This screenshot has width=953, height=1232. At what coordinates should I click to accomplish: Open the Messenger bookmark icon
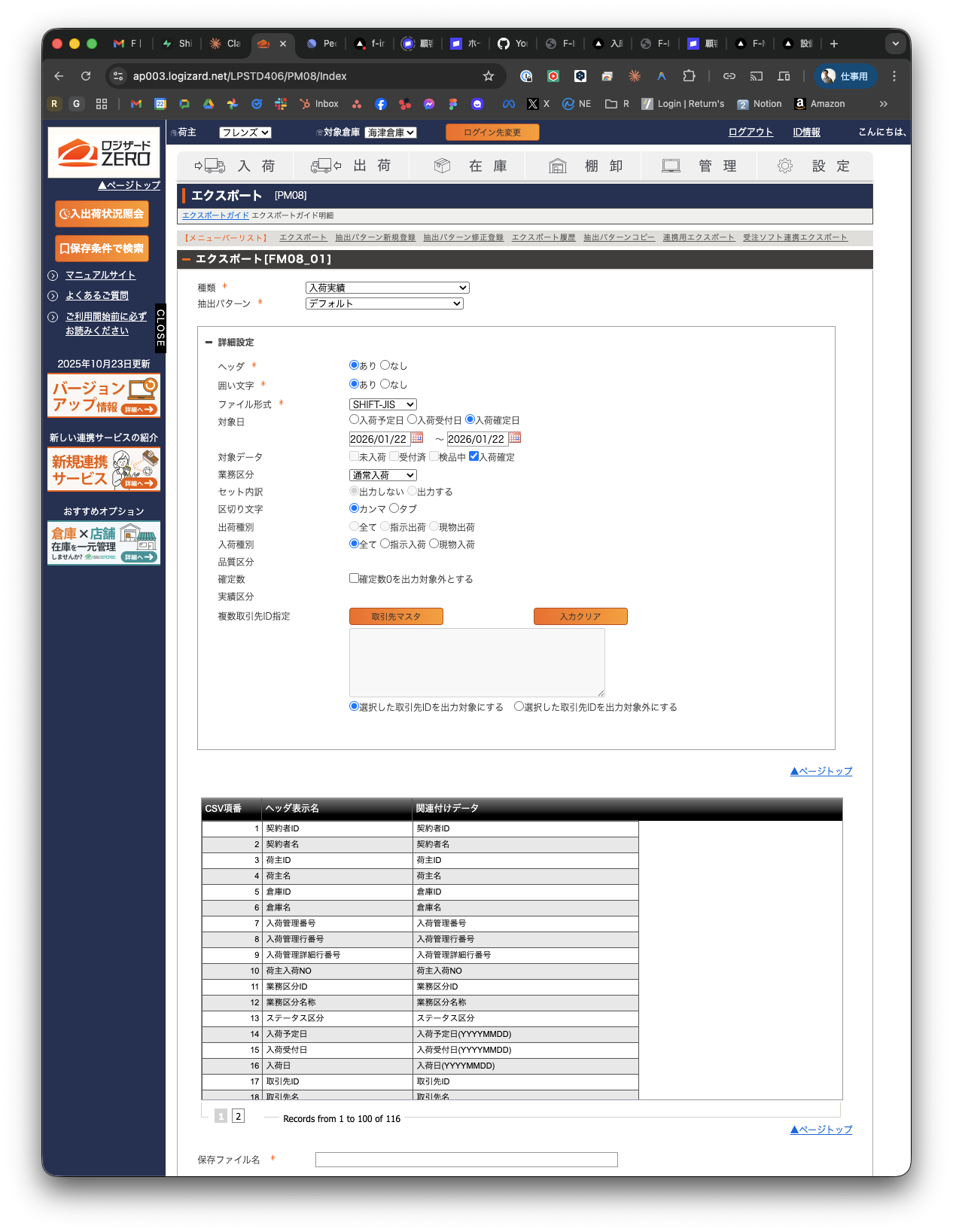(x=429, y=104)
